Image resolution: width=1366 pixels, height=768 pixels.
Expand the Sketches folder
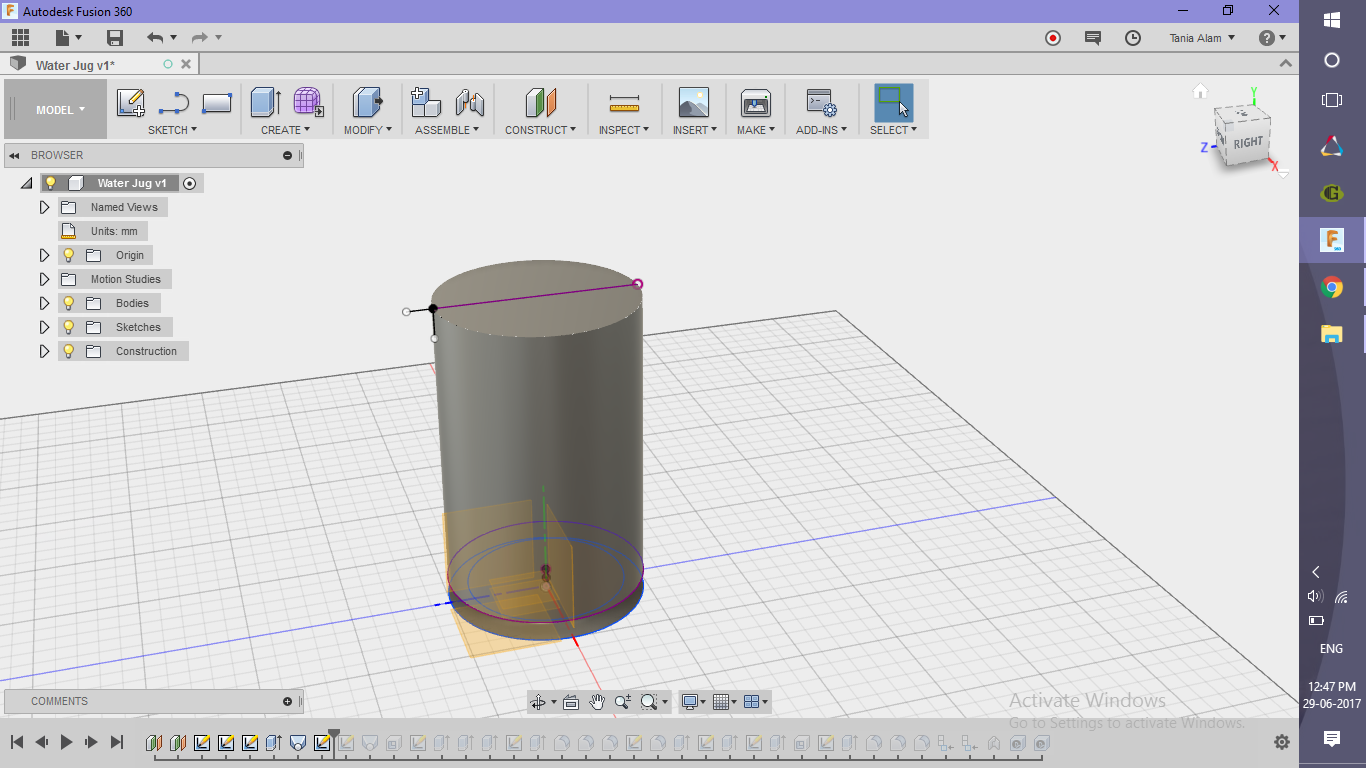(x=44, y=327)
